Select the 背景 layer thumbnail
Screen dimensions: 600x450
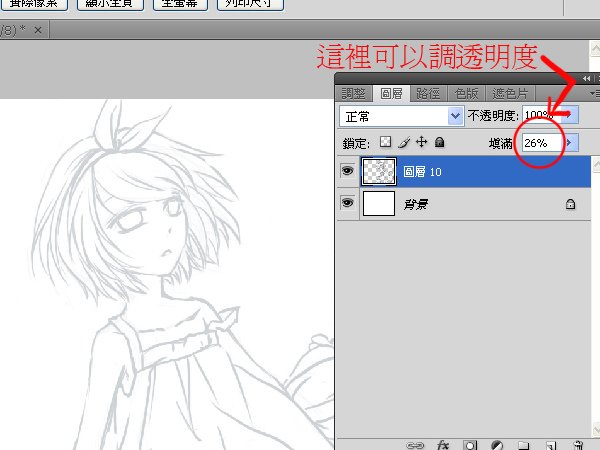coord(379,203)
